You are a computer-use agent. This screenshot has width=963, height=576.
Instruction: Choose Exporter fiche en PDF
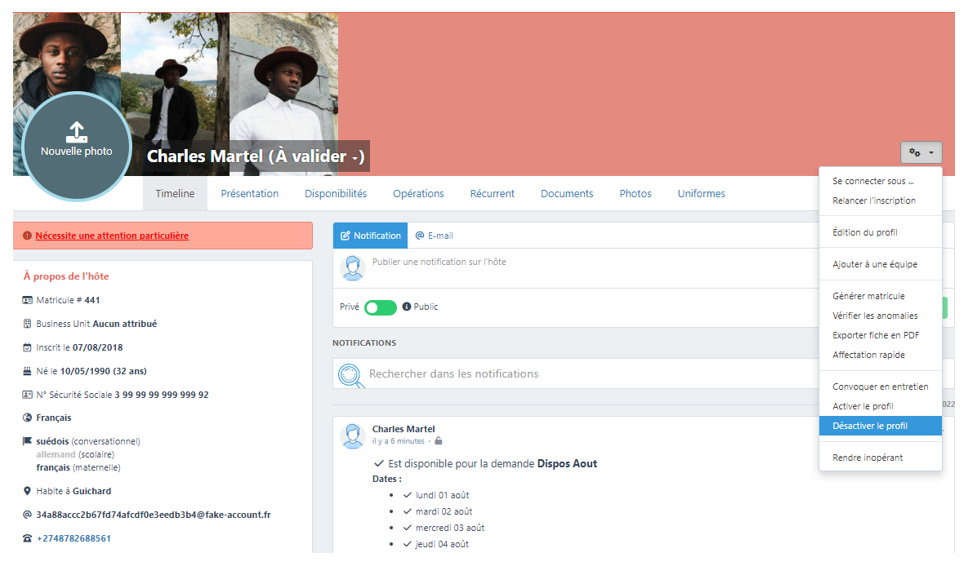(x=875, y=335)
